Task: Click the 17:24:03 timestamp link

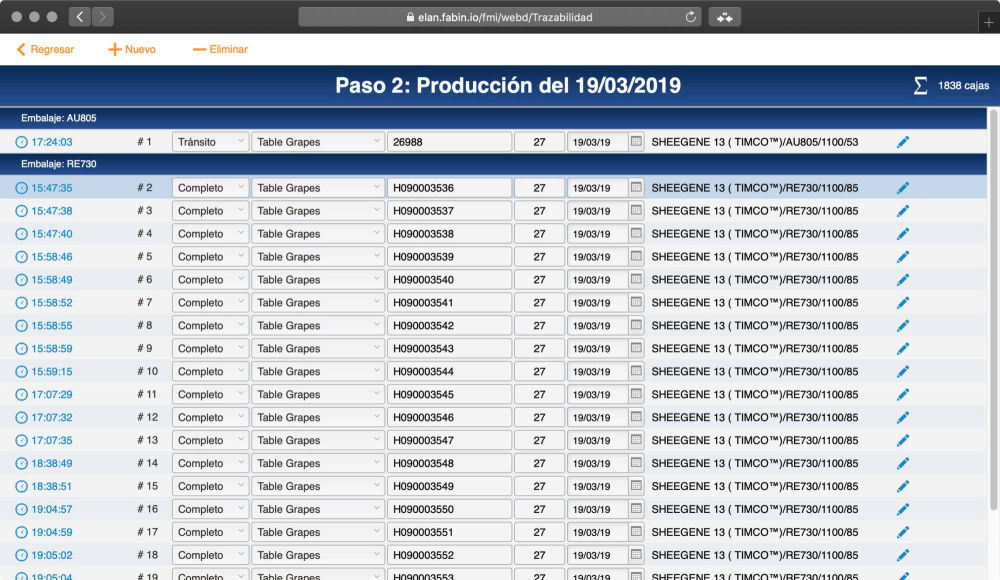Action: (52, 142)
